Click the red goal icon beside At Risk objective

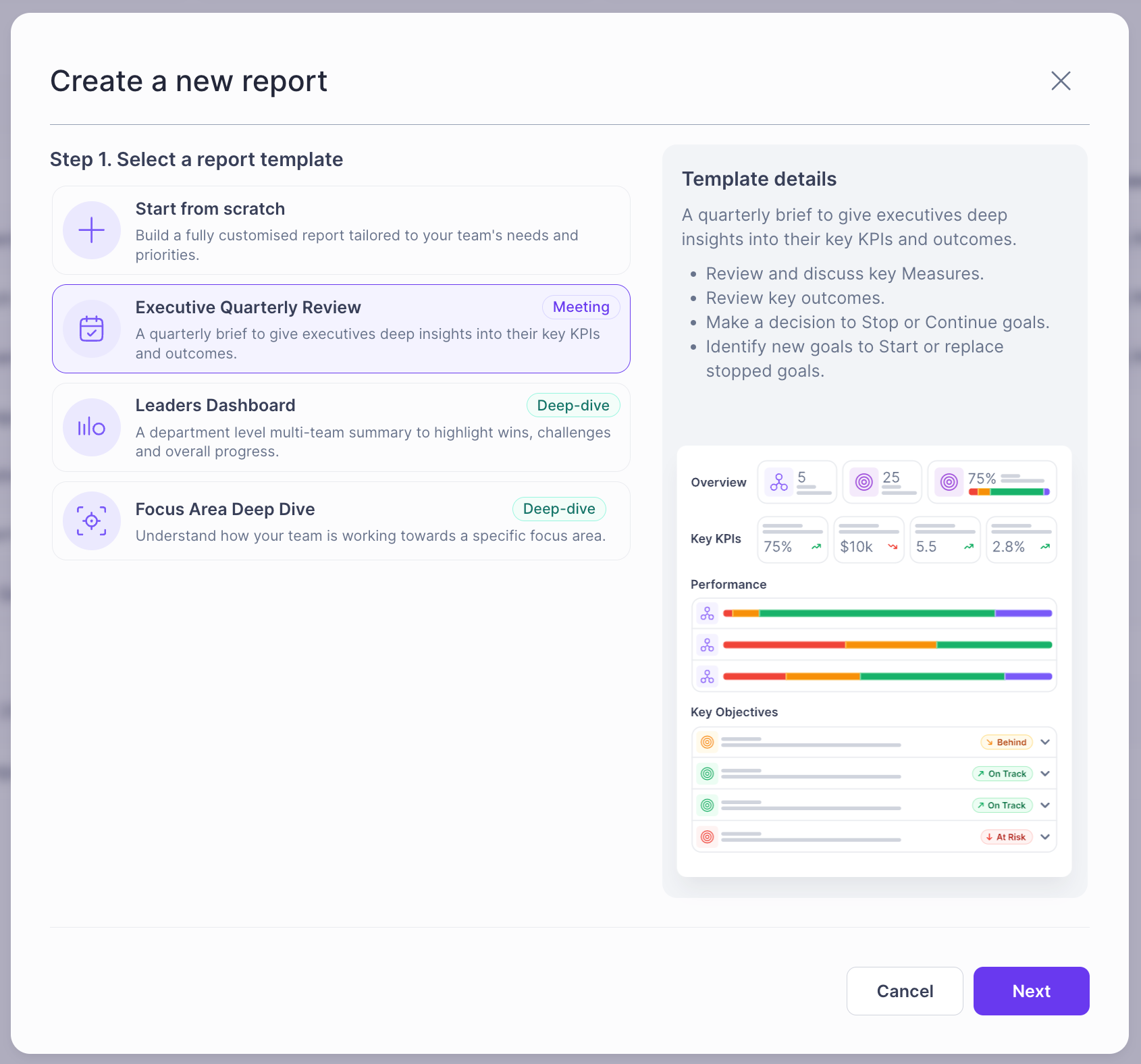click(x=707, y=837)
